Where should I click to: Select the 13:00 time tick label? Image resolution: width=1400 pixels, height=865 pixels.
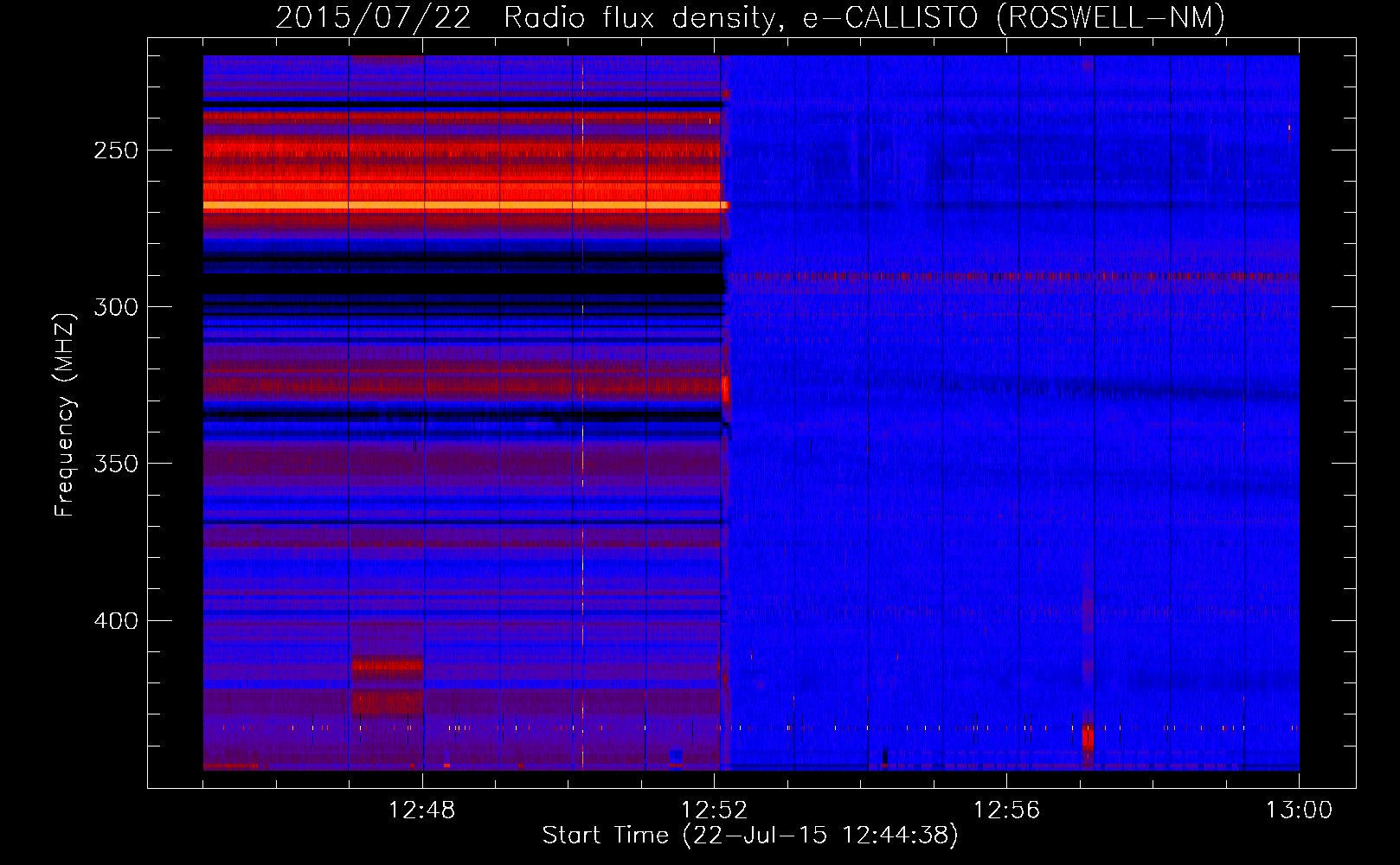click(1298, 811)
